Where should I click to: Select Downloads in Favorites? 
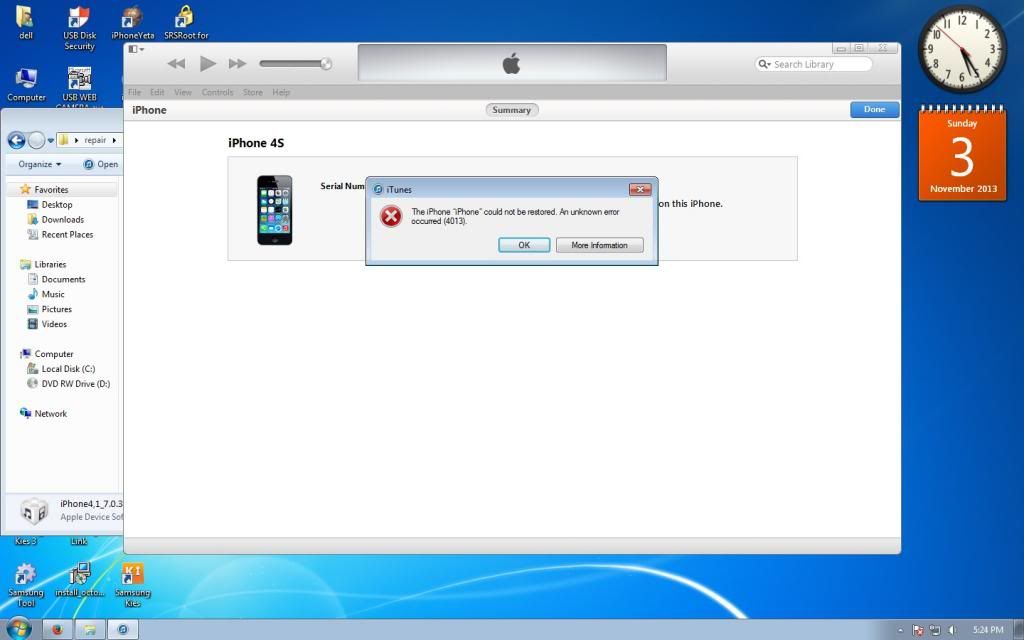tap(63, 219)
